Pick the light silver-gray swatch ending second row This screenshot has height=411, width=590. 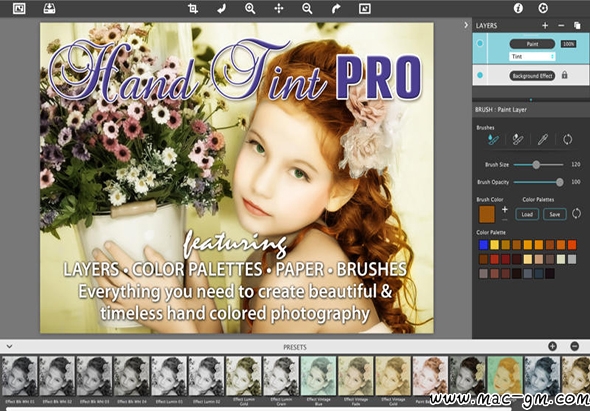click(x=572, y=259)
